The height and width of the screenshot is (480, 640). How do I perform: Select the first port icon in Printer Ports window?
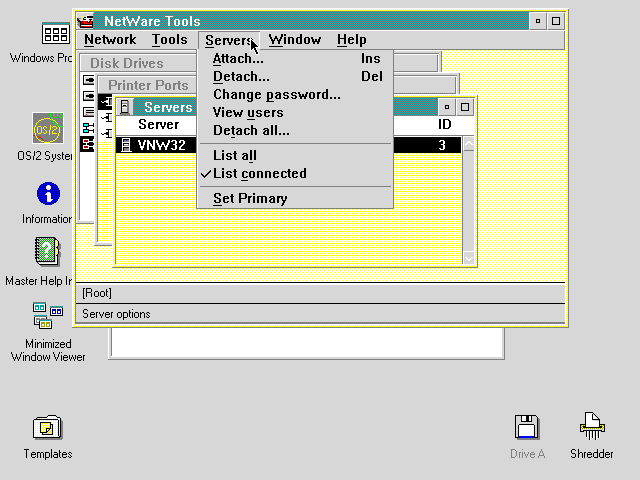click(106, 101)
